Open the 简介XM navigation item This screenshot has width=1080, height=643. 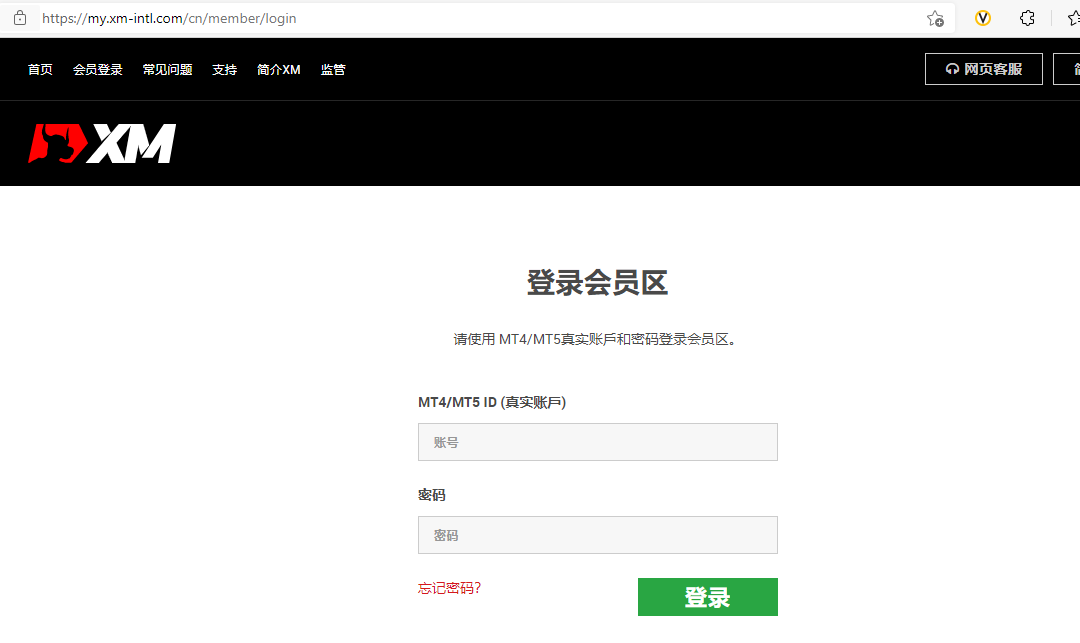point(278,70)
